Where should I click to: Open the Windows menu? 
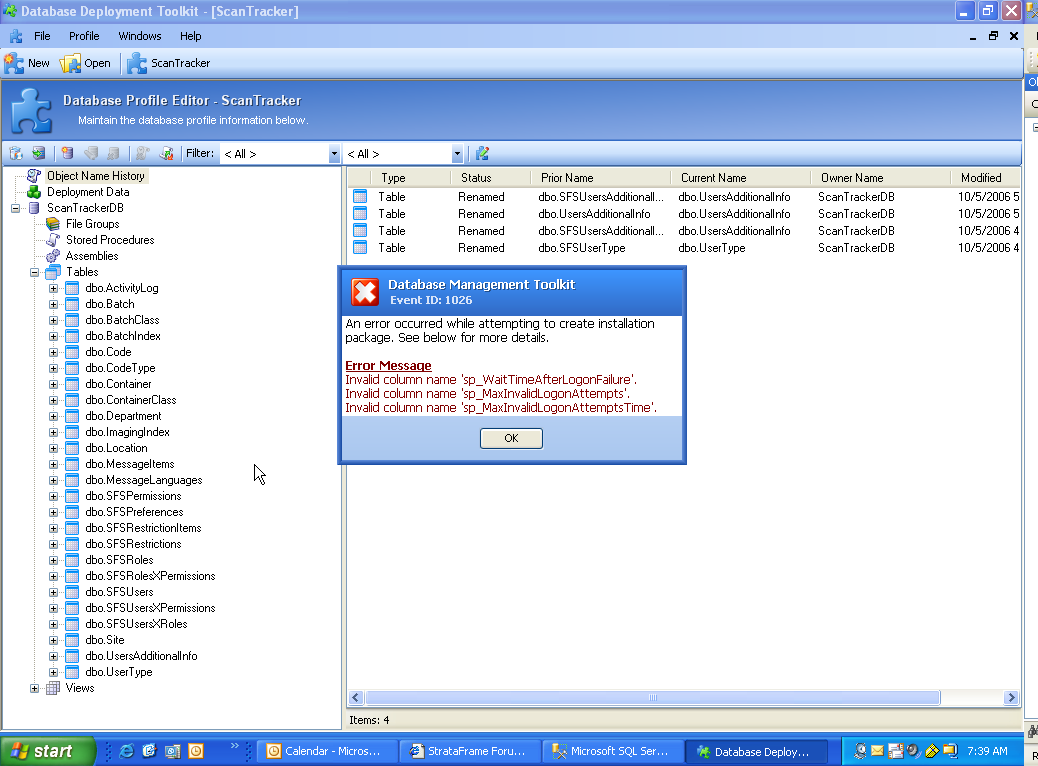pos(139,36)
